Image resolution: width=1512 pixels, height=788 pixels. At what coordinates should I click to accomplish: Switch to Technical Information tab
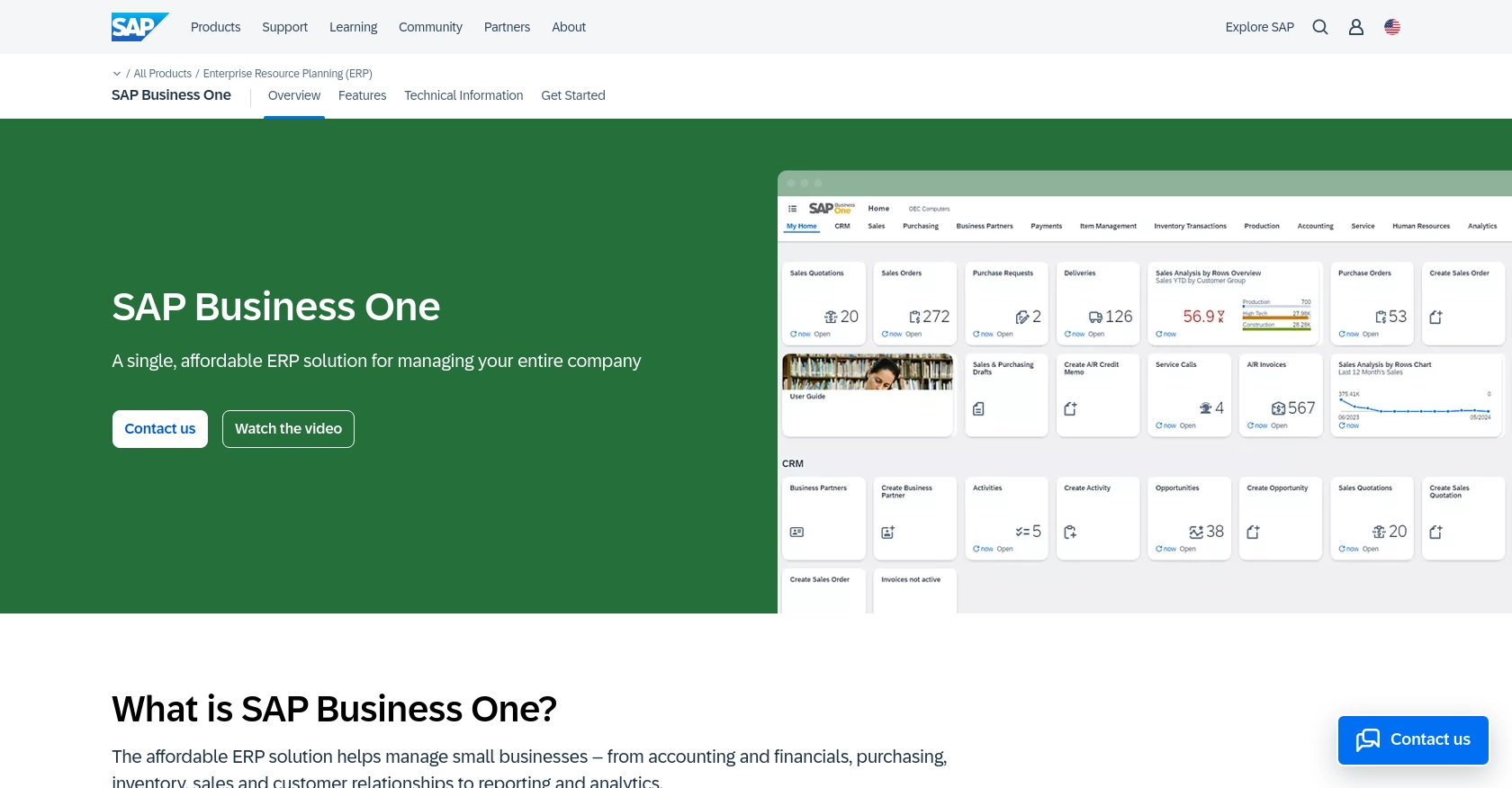pos(463,95)
